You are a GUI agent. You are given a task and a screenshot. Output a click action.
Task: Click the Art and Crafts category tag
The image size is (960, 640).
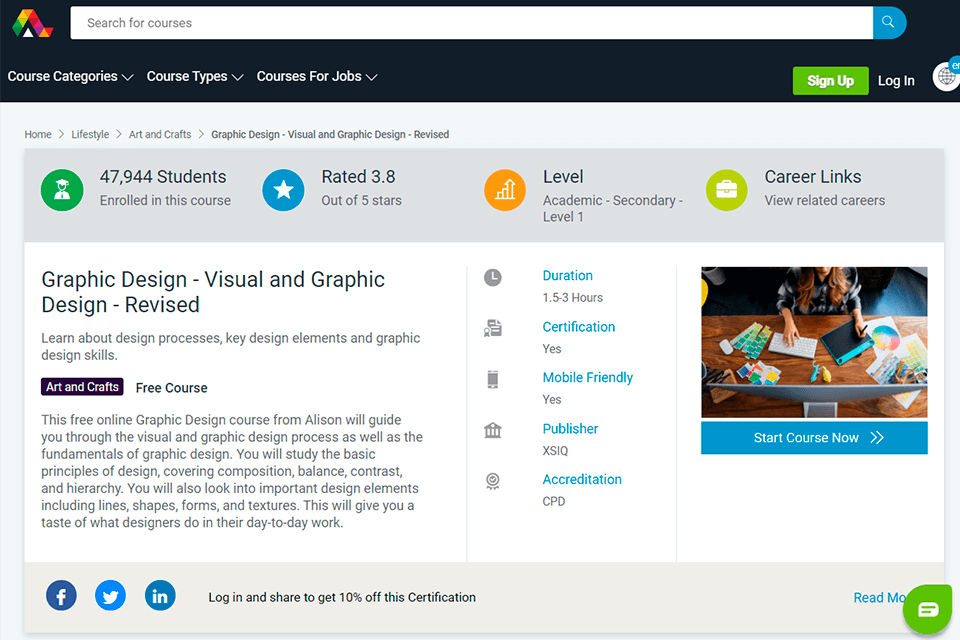point(82,387)
